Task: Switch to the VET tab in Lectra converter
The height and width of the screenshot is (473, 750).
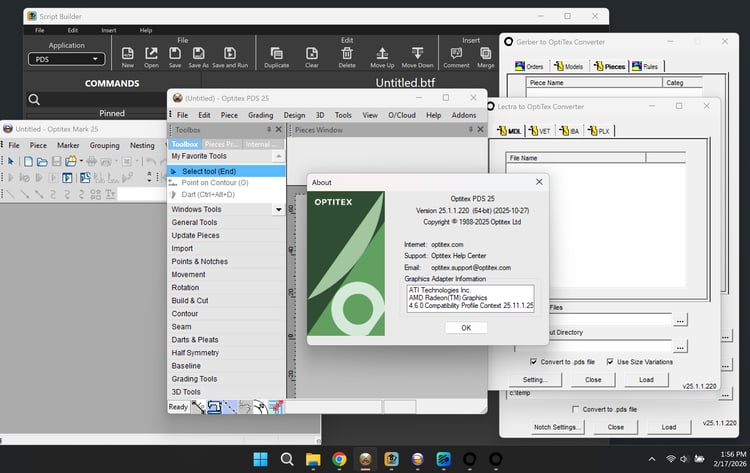Action: [539, 131]
